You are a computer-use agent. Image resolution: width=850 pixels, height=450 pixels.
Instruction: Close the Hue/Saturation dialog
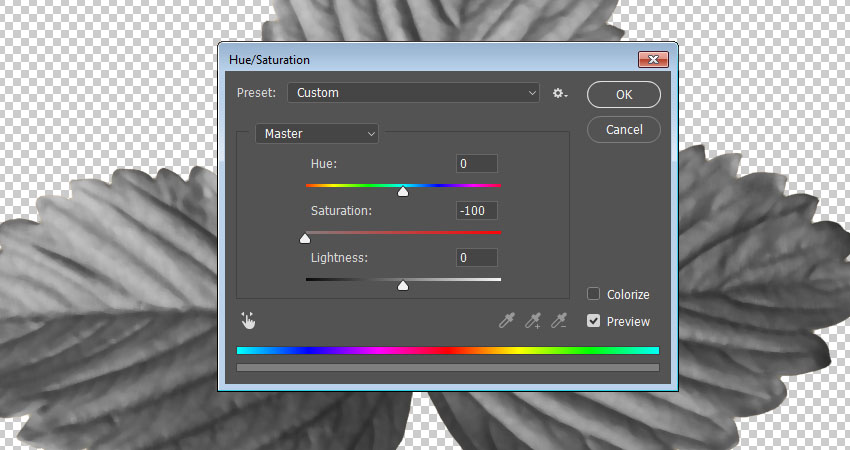[653, 60]
